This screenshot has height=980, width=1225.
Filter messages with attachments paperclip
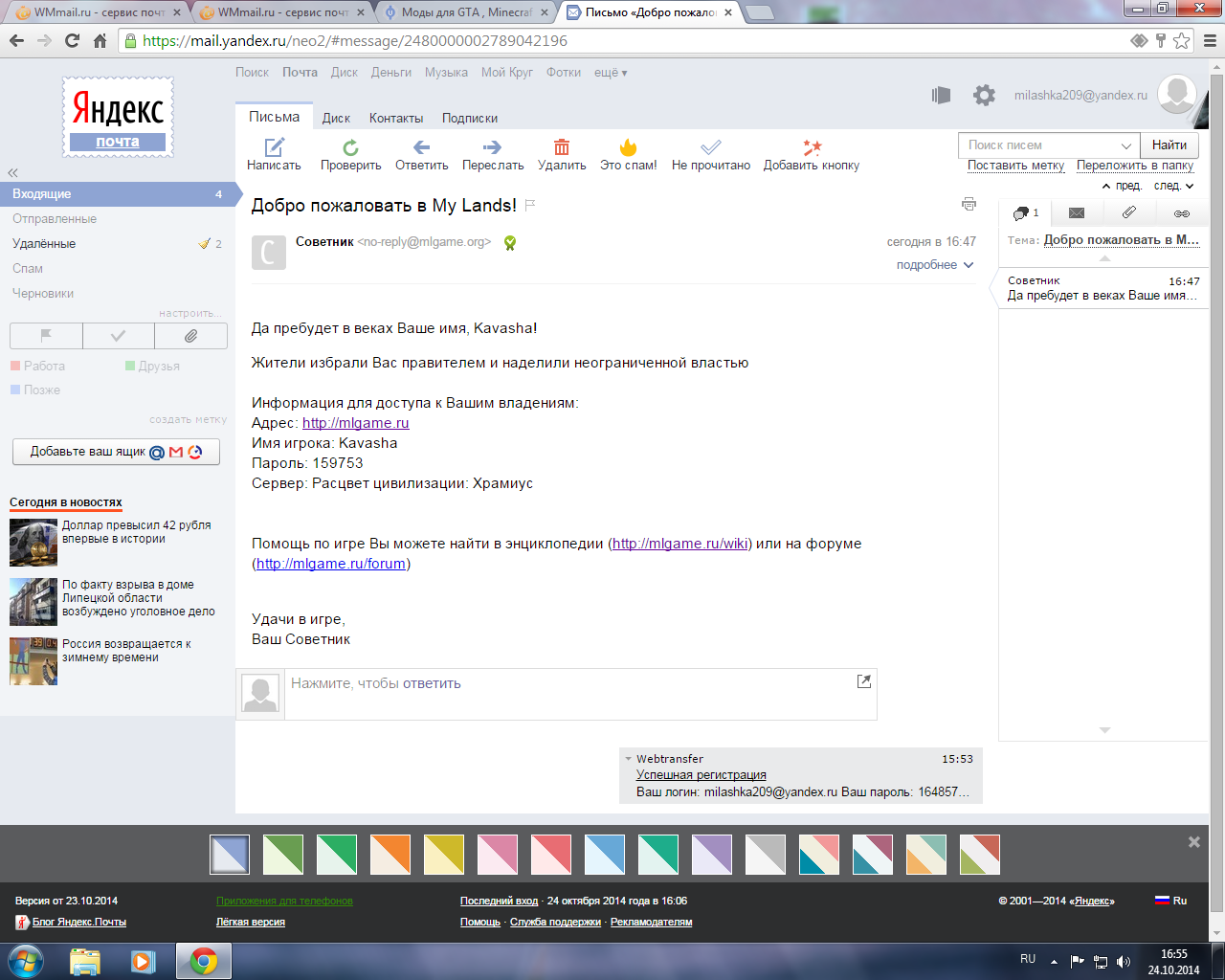(x=191, y=336)
